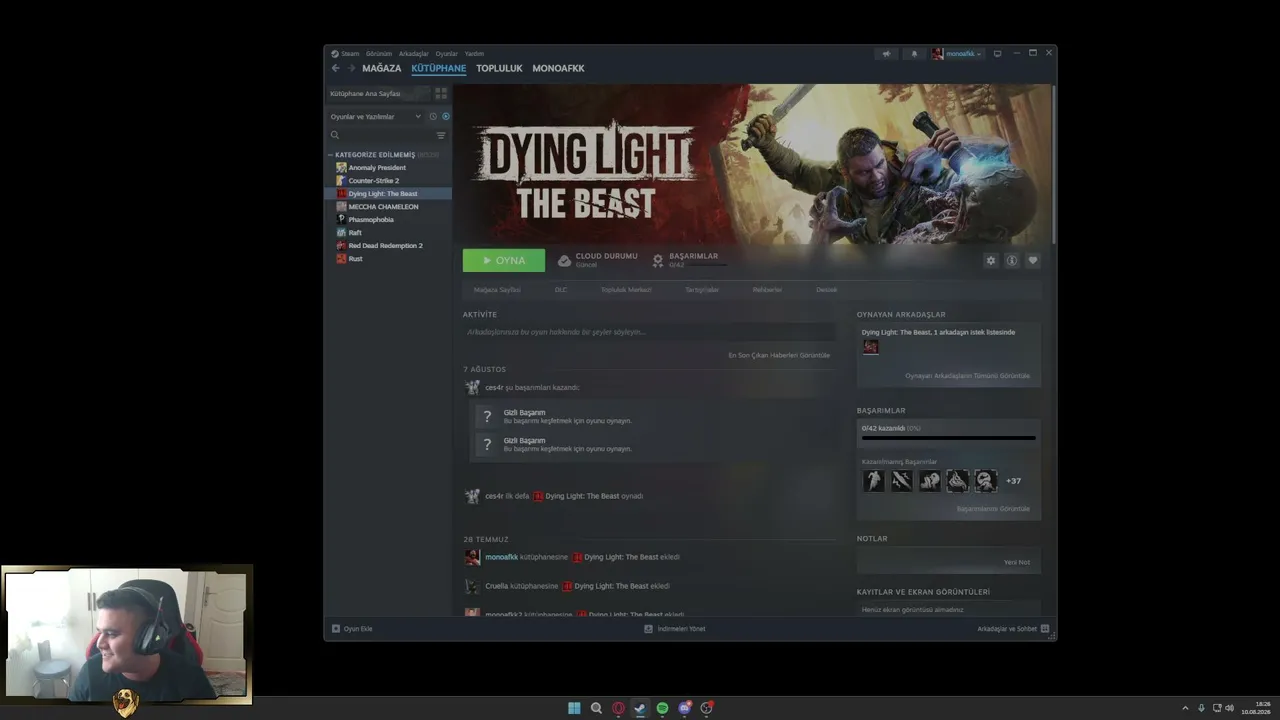Click the cloud status icon

(x=564, y=260)
